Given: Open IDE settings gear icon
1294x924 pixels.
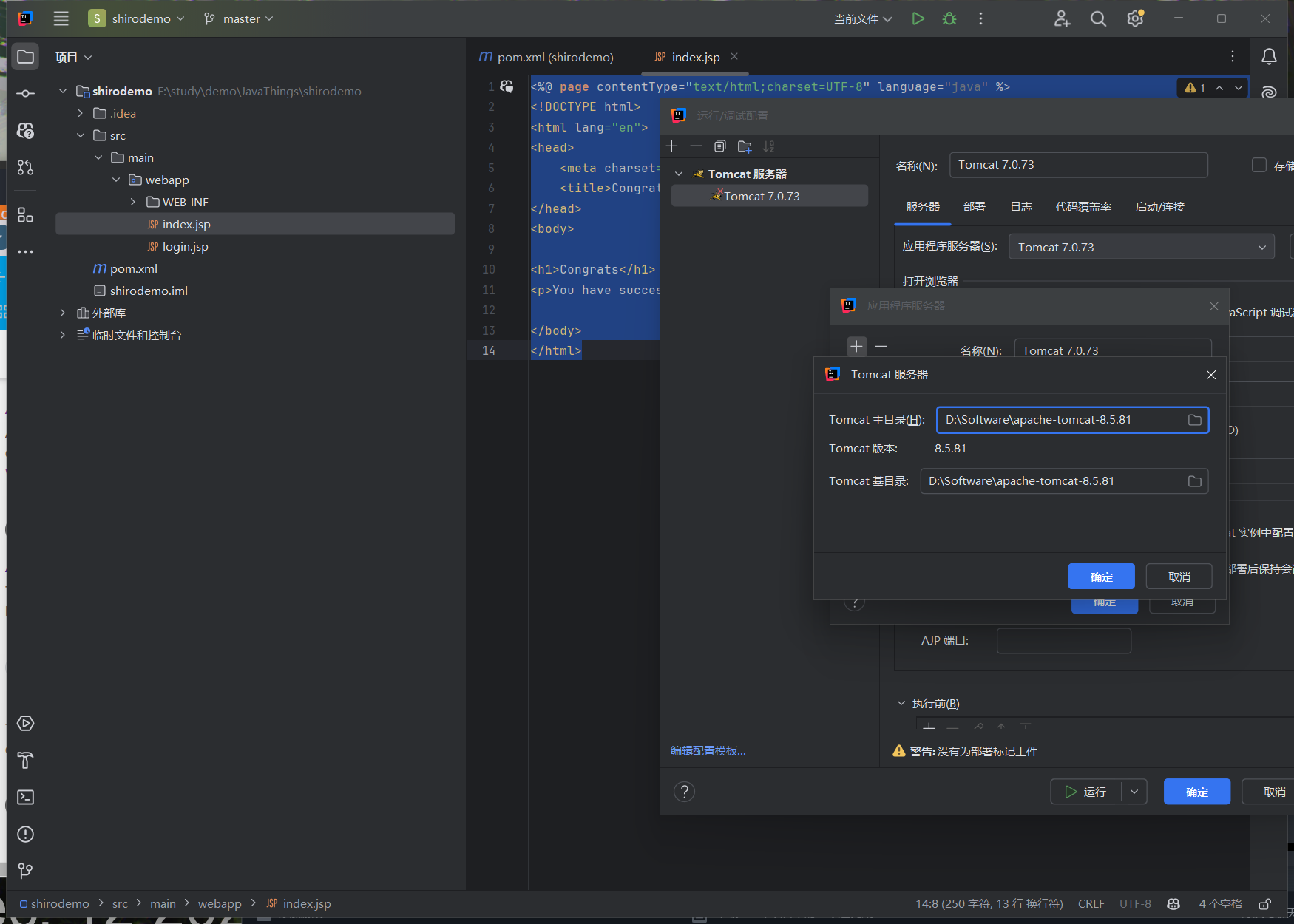Looking at the screenshot, I should (x=1135, y=18).
